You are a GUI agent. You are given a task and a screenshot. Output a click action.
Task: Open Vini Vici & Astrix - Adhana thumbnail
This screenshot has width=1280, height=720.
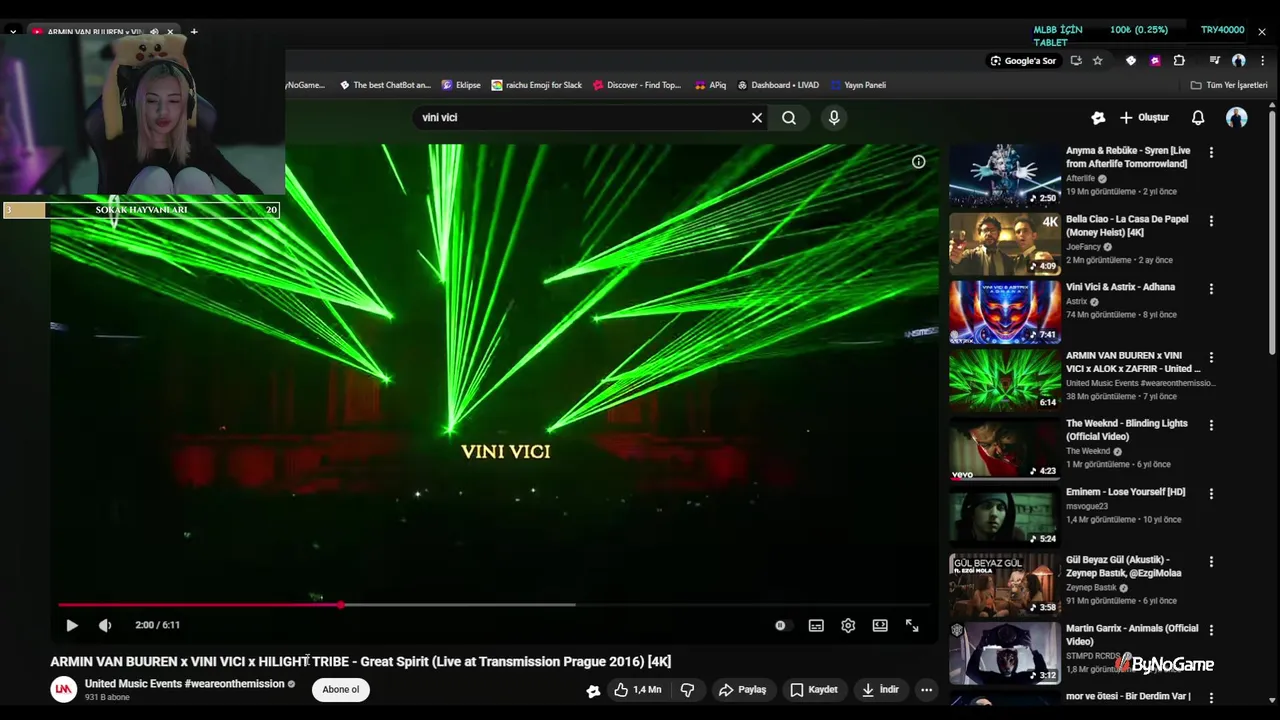point(1005,312)
